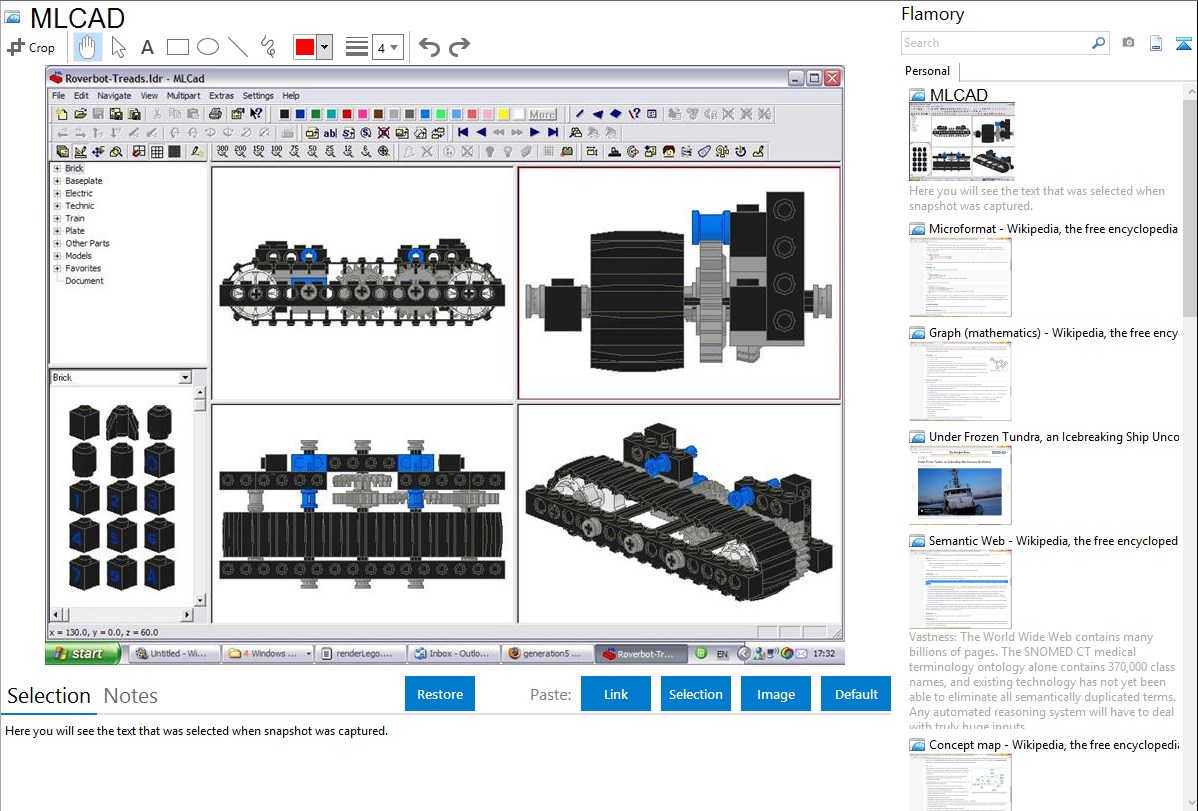Click the Models tree item
This screenshot has height=811, width=1198.
[x=78, y=256]
